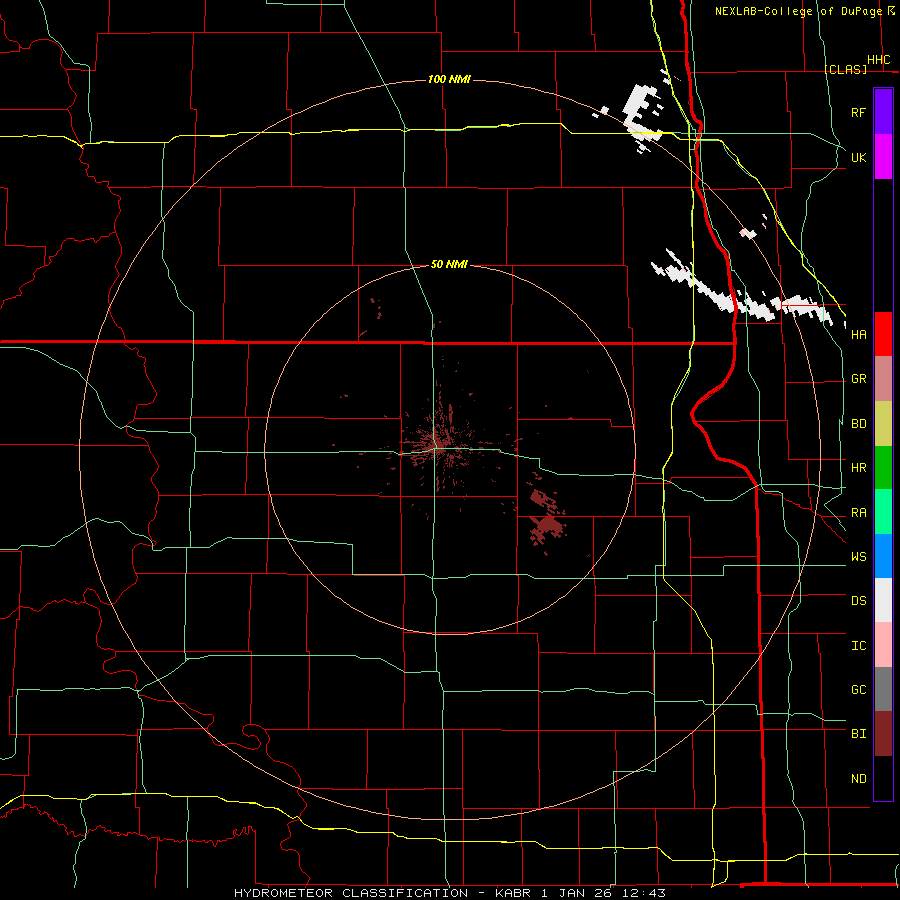Click the radar site center clutter echoes
The width and height of the screenshot is (900, 900).
pos(441,445)
